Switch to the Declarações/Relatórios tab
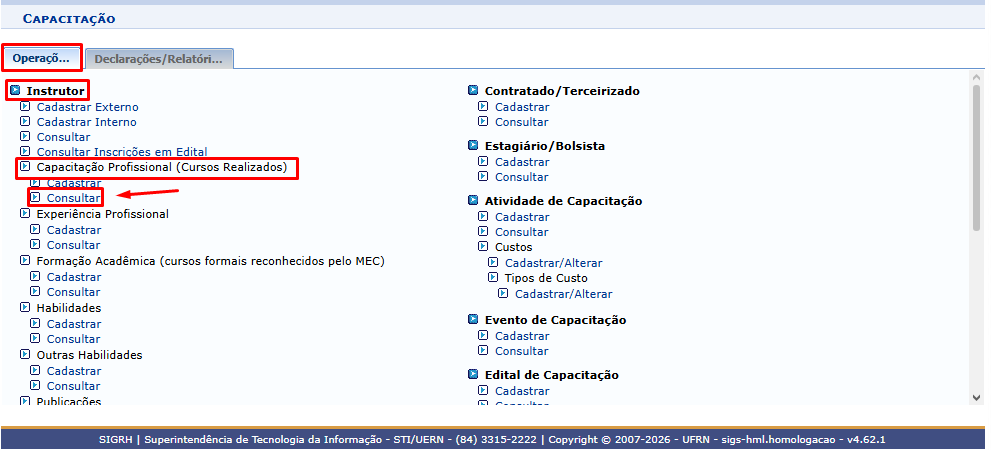The height and width of the screenshot is (450, 991). [159, 59]
